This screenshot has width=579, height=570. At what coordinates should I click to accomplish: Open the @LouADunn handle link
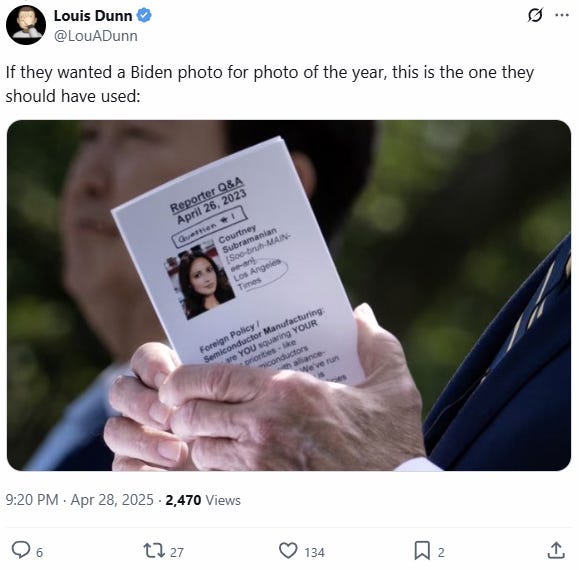pos(96,36)
